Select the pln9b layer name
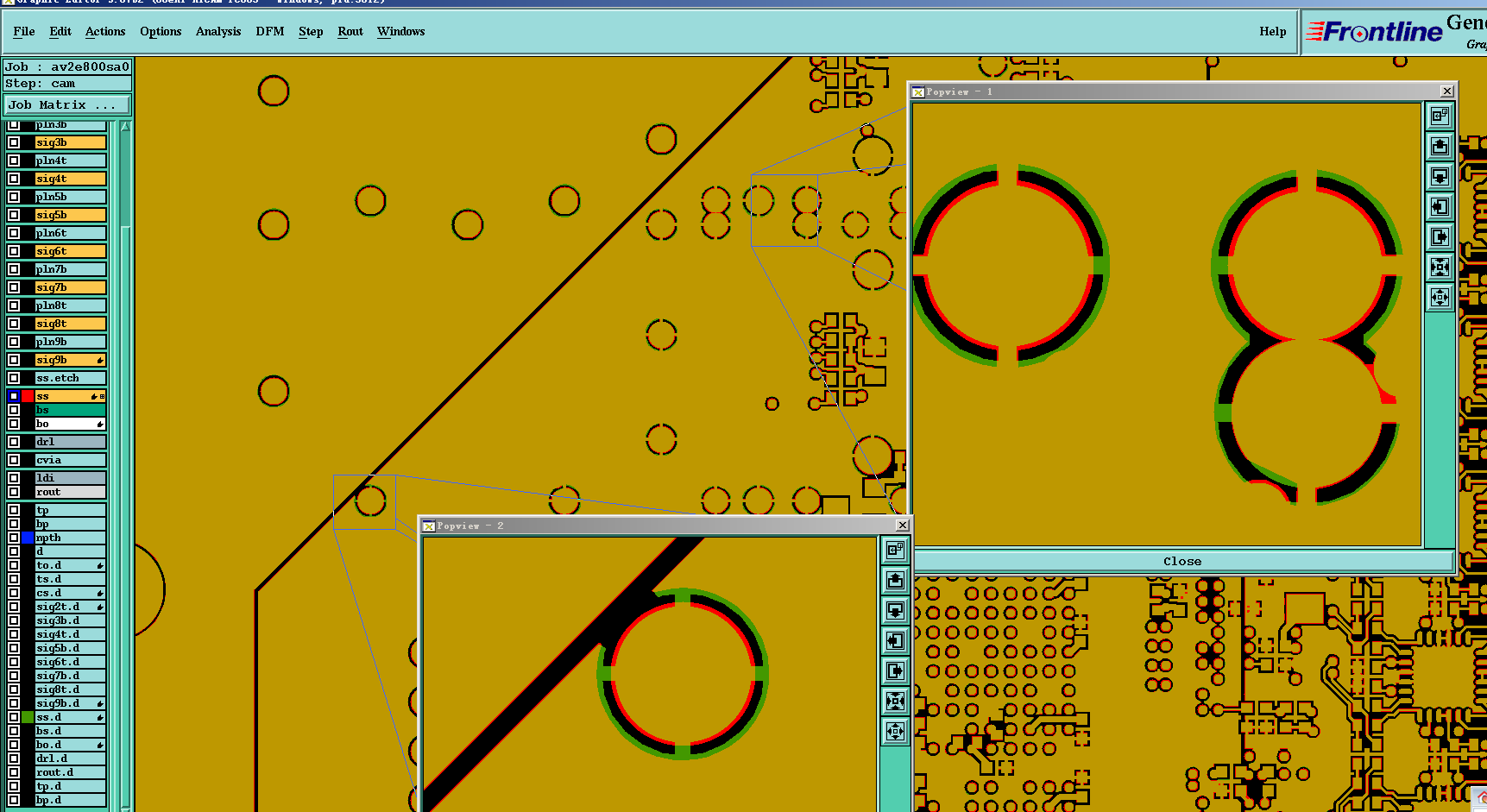Screen dimensions: 1487x812 70,342
